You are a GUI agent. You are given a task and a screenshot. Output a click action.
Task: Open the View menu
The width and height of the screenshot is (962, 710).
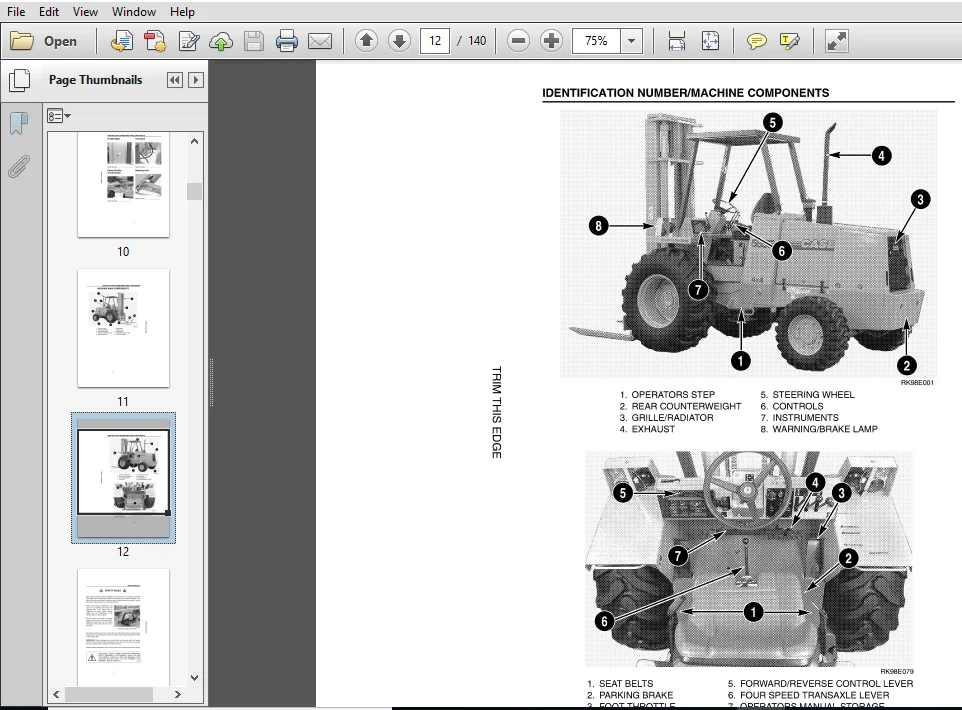pyautogui.click(x=85, y=12)
